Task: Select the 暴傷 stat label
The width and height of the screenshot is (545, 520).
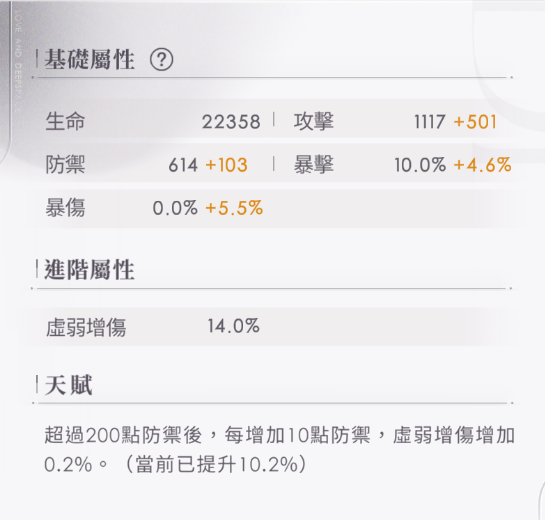Action: click(65, 208)
